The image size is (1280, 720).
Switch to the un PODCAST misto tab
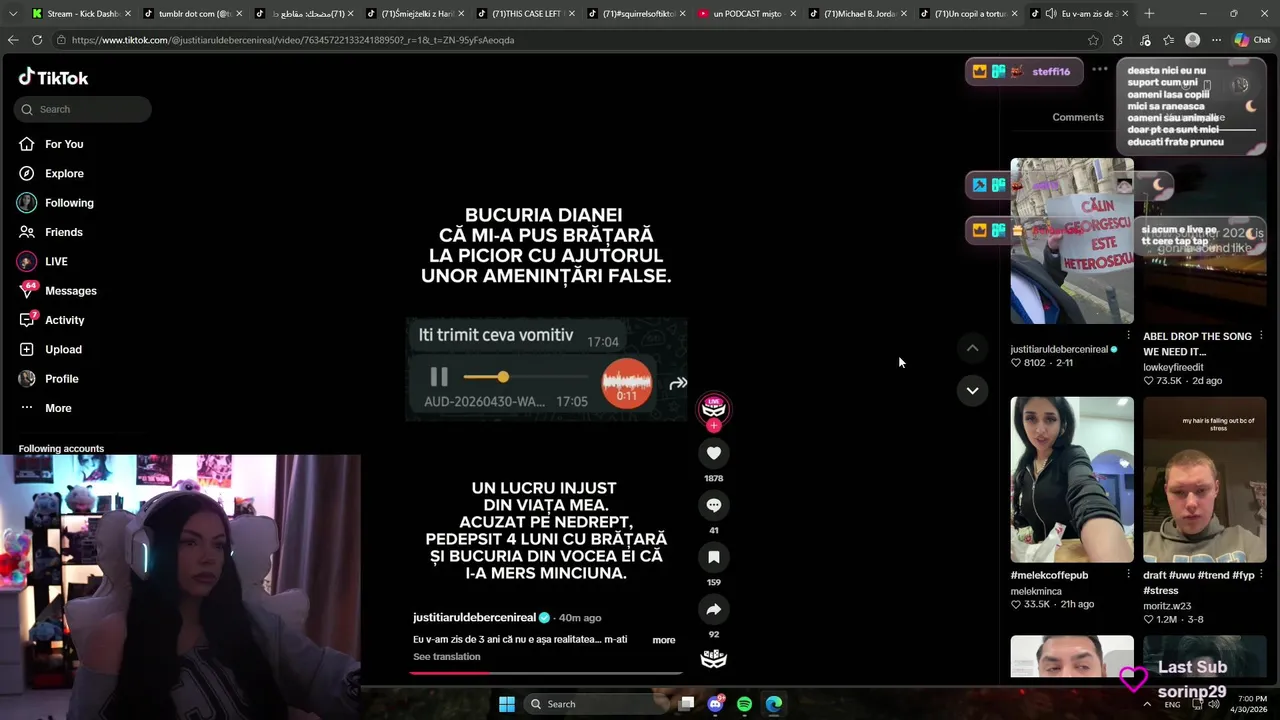pyautogui.click(x=748, y=14)
